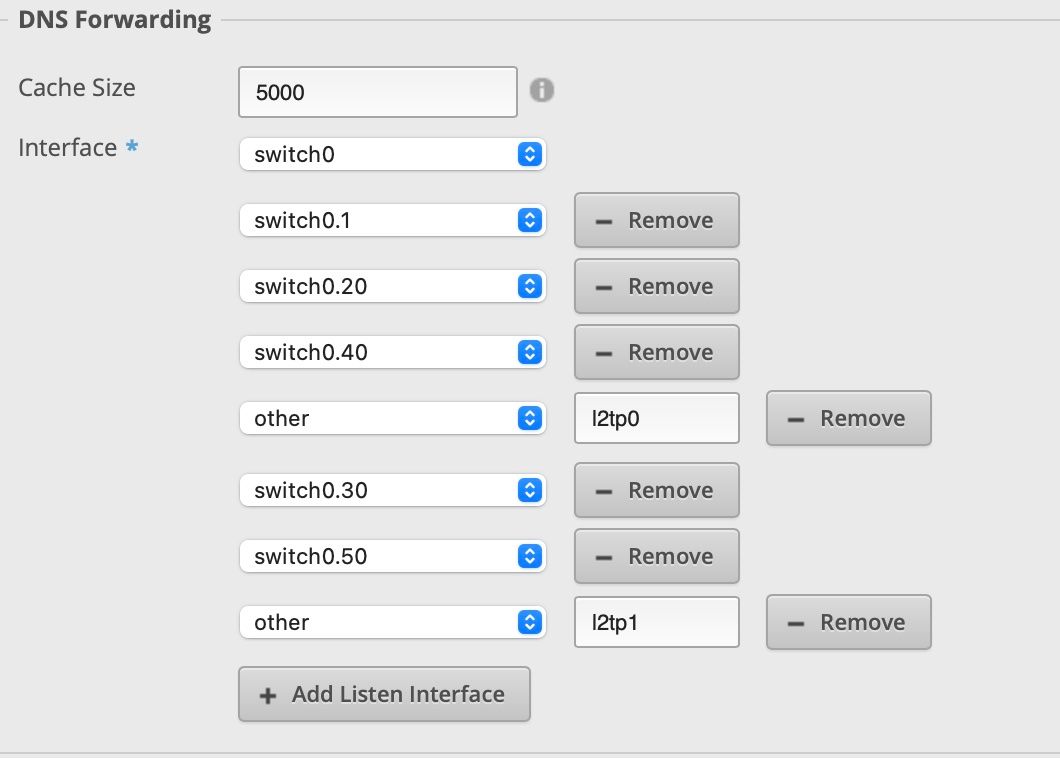The width and height of the screenshot is (1060, 758).
Task: Remove the switch0.50 listen interface
Action: [x=656, y=556]
